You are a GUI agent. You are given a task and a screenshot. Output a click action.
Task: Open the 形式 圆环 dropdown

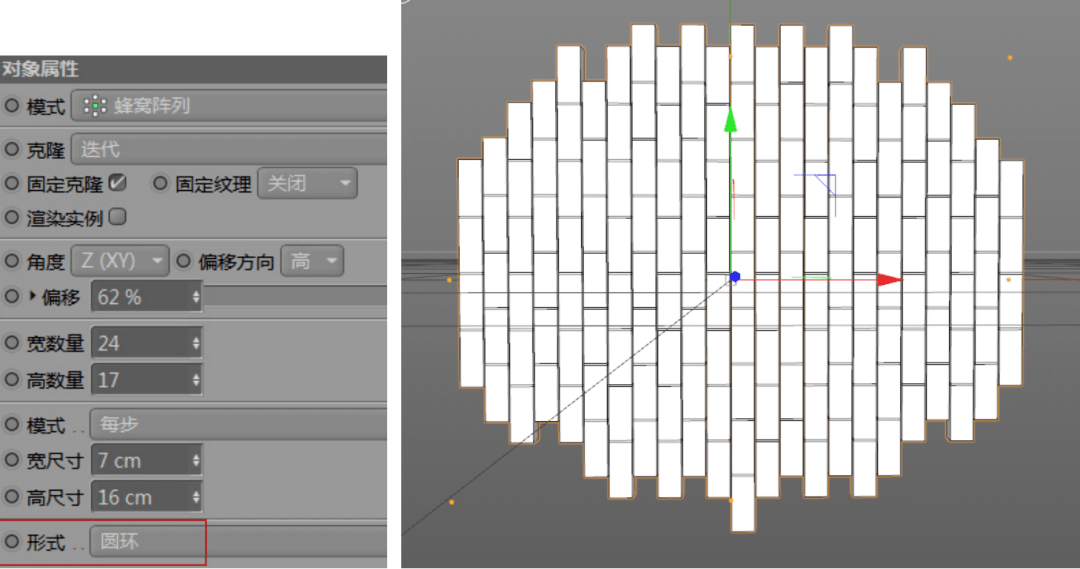point(238,541)
